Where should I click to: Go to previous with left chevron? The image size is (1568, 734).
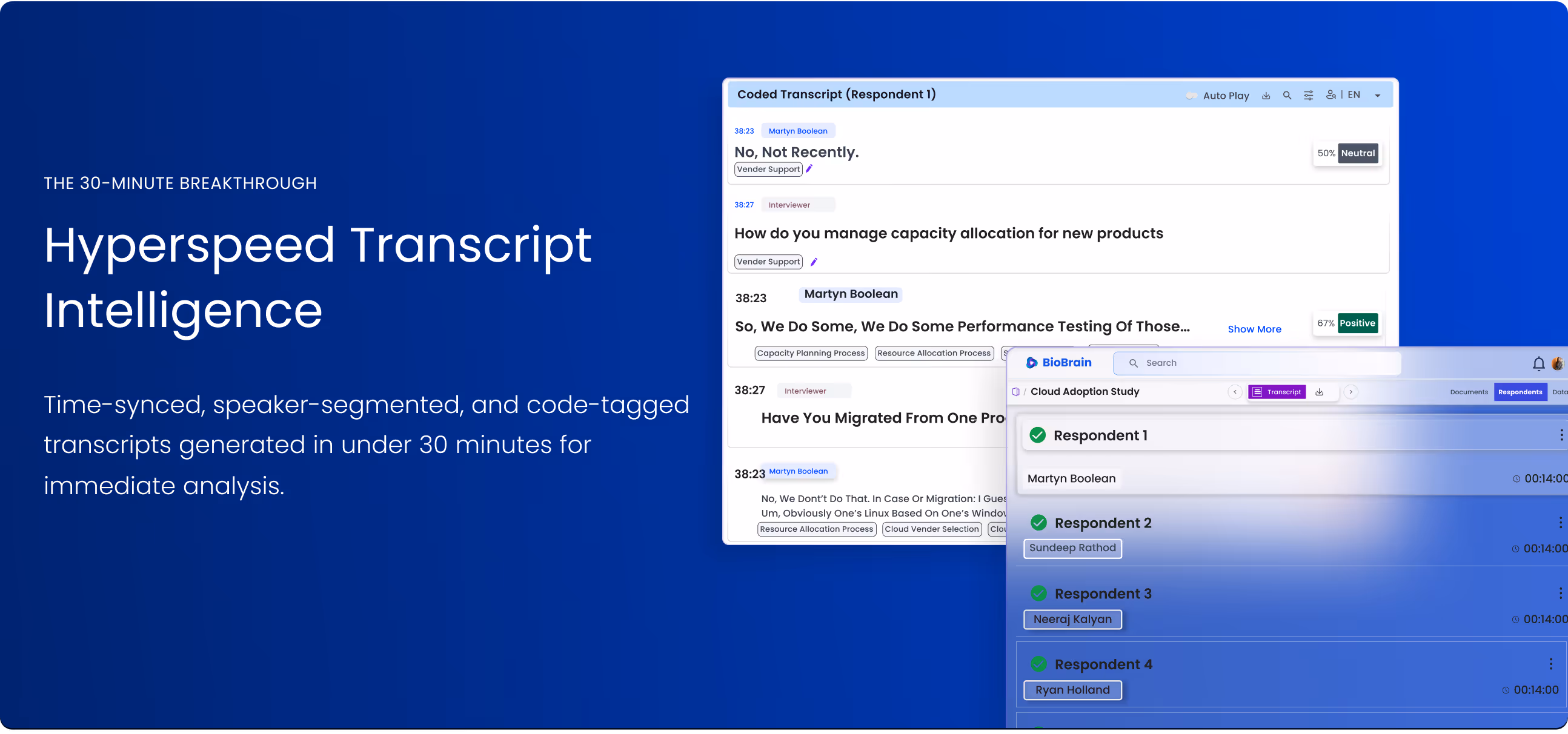coord(1235,392)
